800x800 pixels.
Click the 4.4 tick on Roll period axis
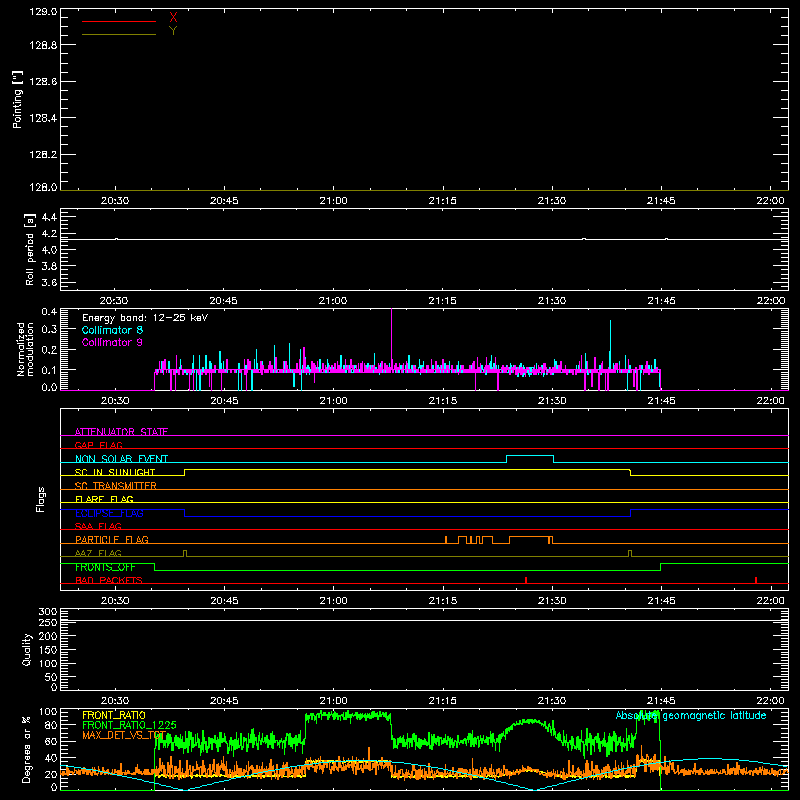[49, 217]
